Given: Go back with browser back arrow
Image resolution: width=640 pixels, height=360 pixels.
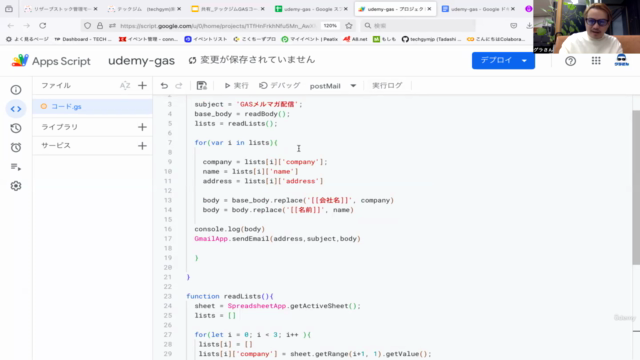Looking at the screenshot, I should [11, 26].
